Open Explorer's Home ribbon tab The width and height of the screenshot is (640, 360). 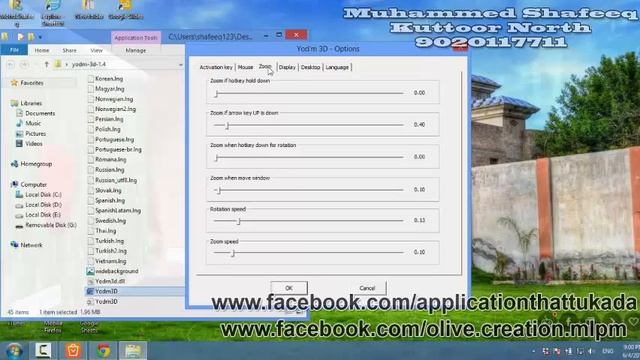42,50
